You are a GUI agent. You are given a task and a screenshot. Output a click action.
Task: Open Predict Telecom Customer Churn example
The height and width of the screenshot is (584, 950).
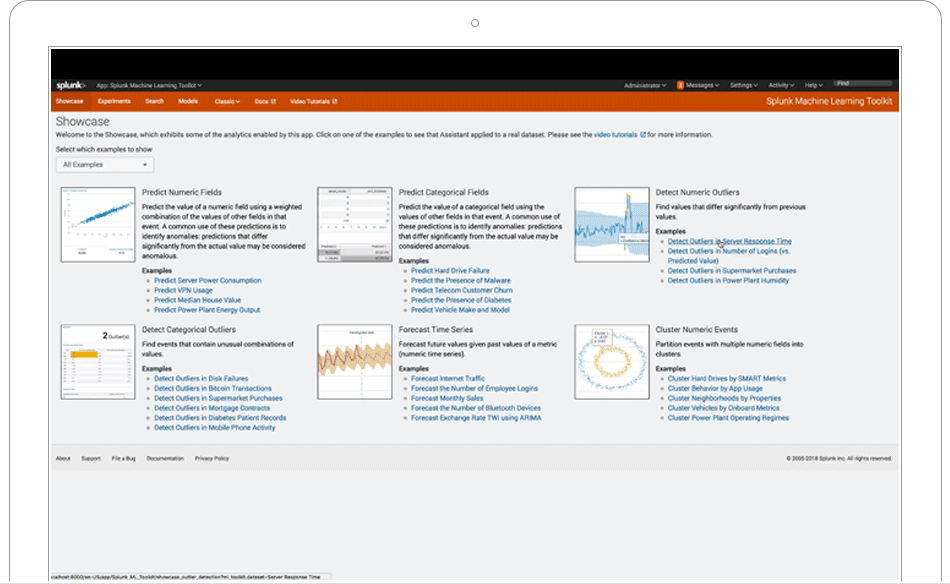pyautogui.click(x=462, y=290)
